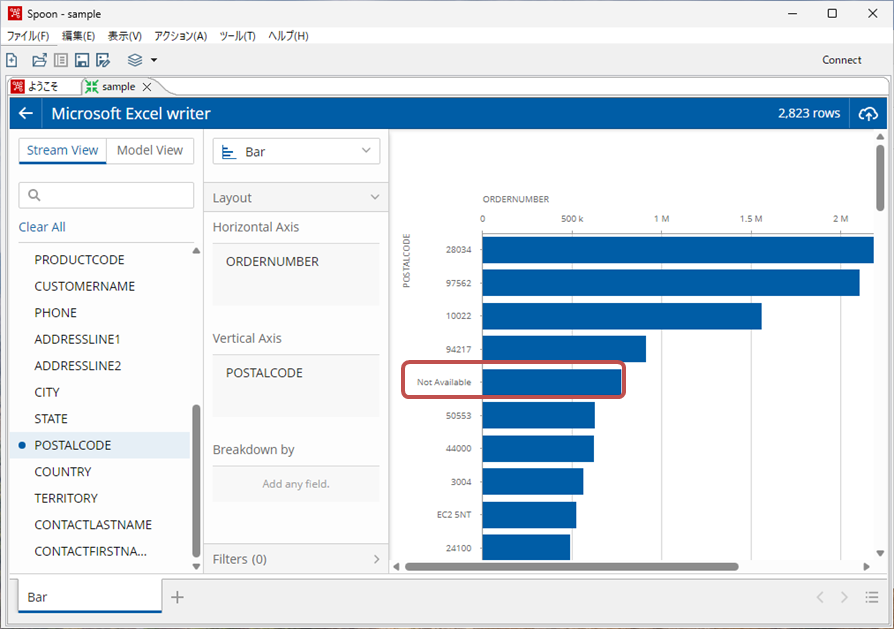Viewport: 894px width, 629px height.
Task: Click the back arrow beside Microsoft Excel writer
Action: (x=26, y=113)
